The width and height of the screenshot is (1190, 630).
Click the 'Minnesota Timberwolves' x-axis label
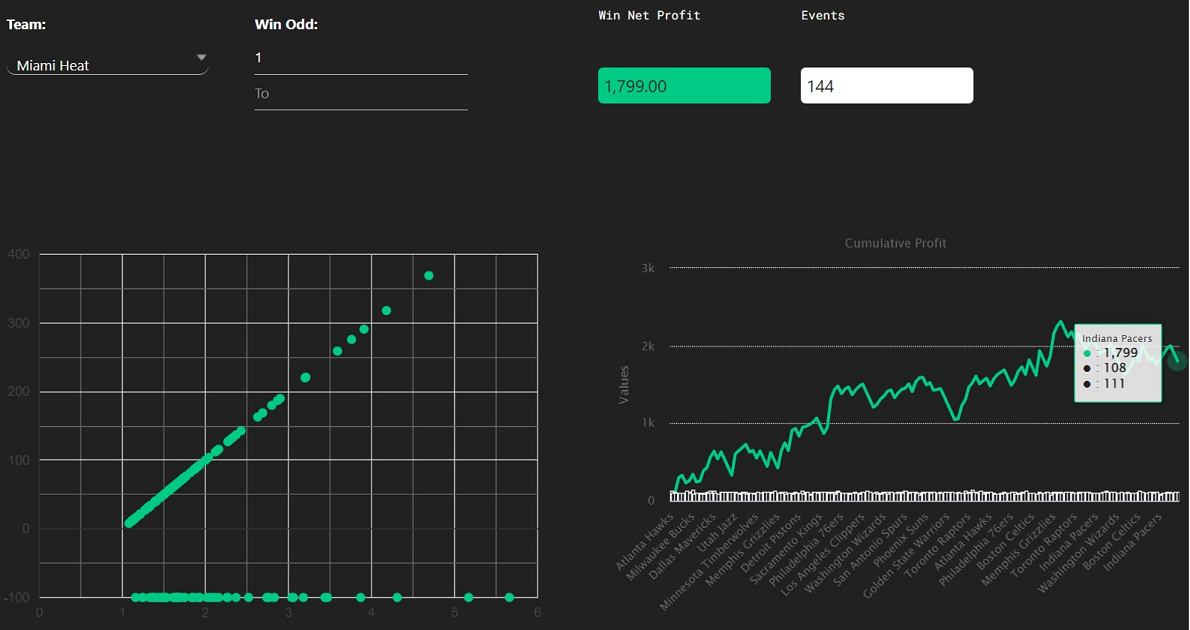click(x=709, y=562)
